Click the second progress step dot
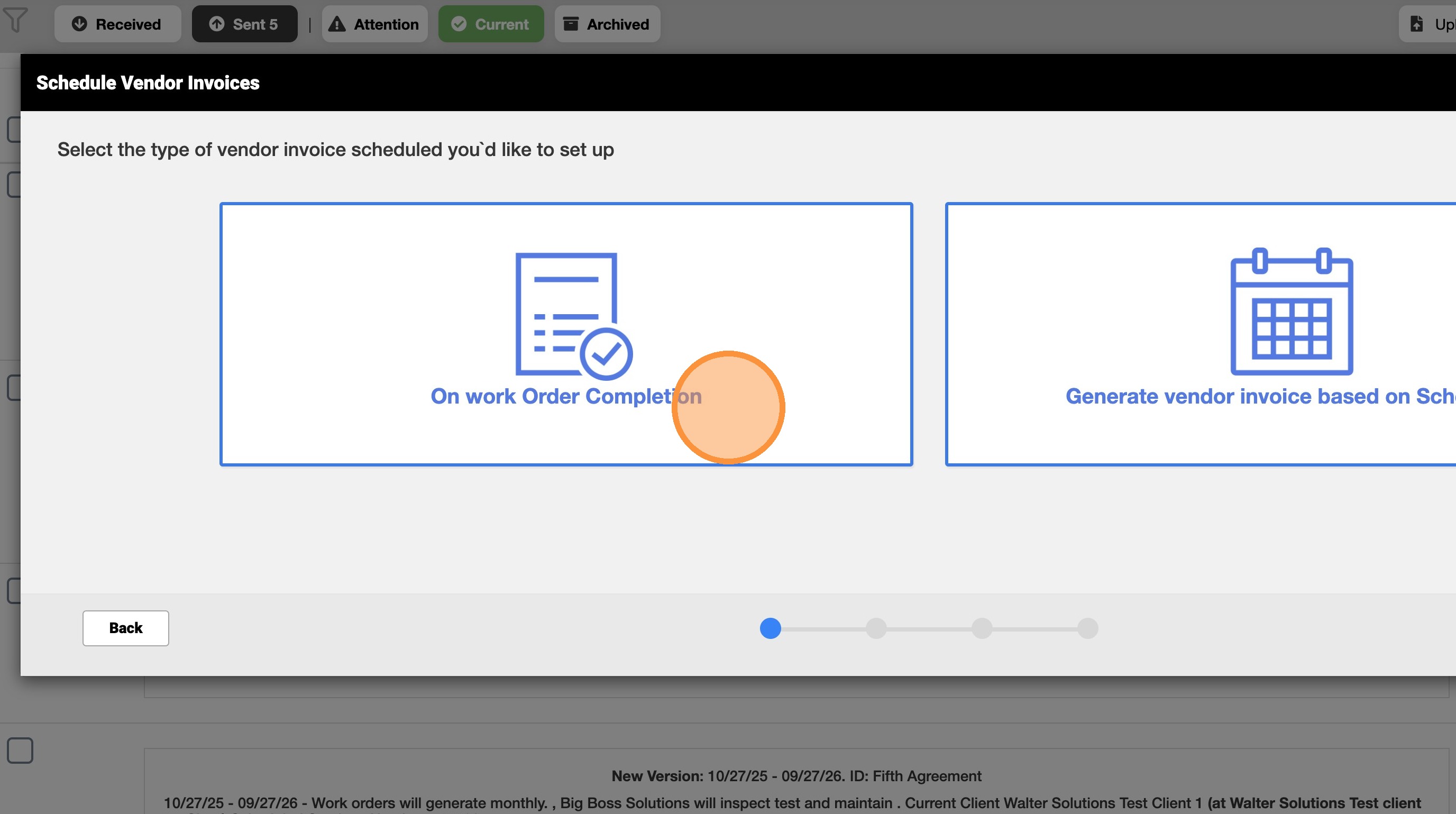This screenshot has height=814, width=1456. click(x=876, y=628)
